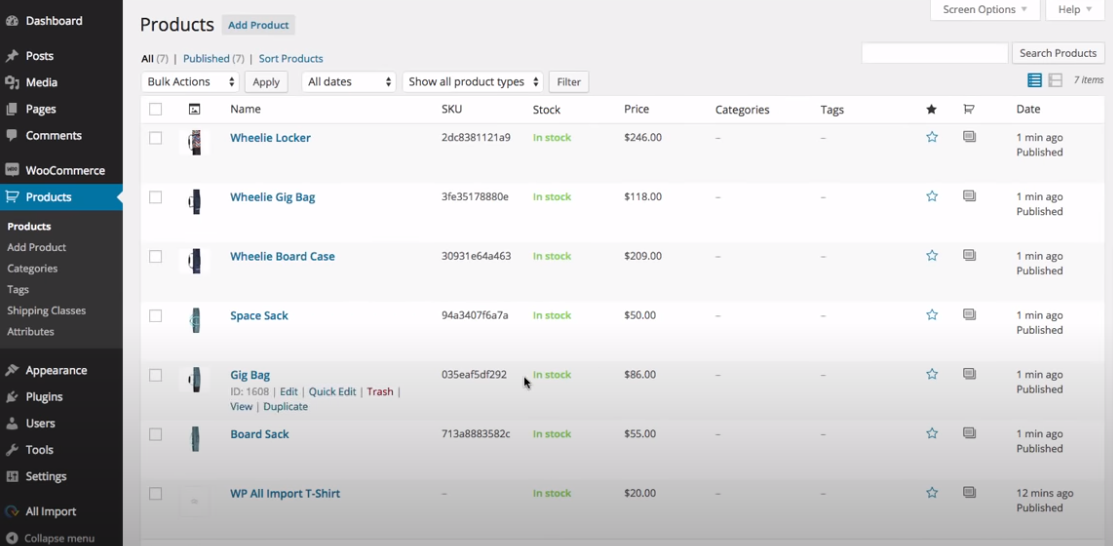Image resolution: width=1113 pixels, height=546 pixels.
Task: Check the select-all products checkbox
Action: [155, 109]
